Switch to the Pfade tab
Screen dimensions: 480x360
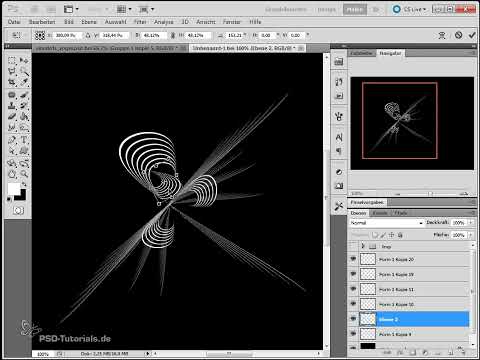point(400,213)
